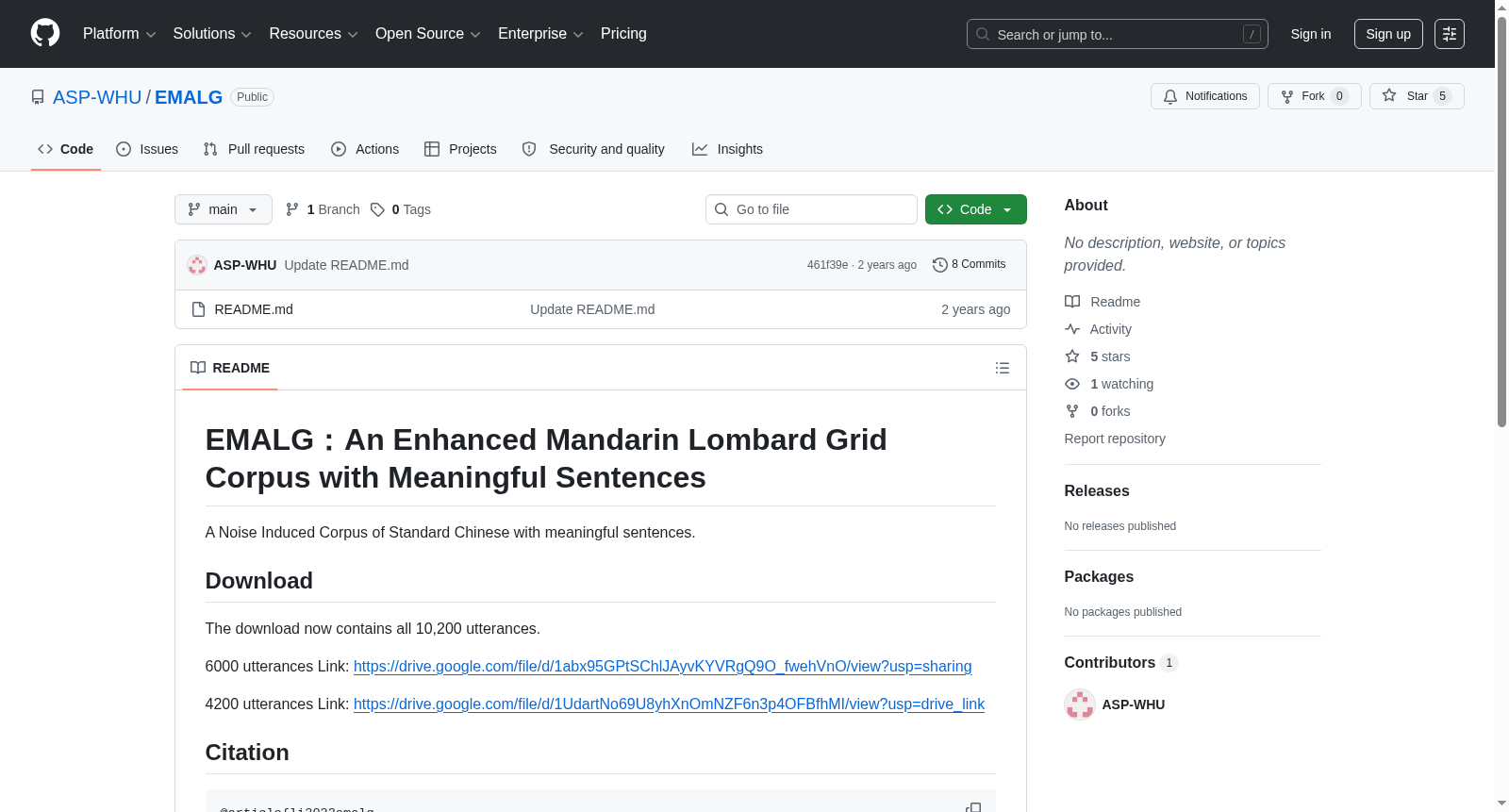Focus the Go to file search box
This screenshot has width=1509, height=812.
811,209
